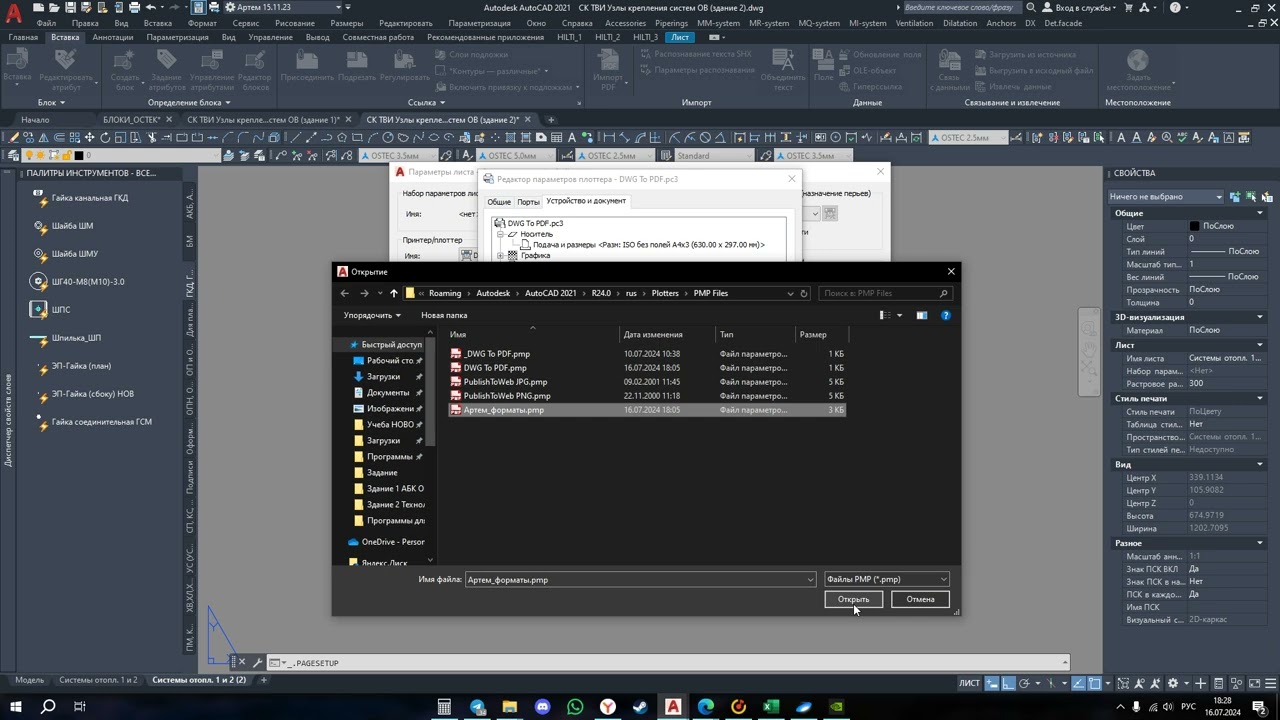Toggle the ЛИСТ paper space button in the status bar
Image resolution: width=1280 pixels, height=720 pixels.
pyautogui.click(x=969, y=682)
